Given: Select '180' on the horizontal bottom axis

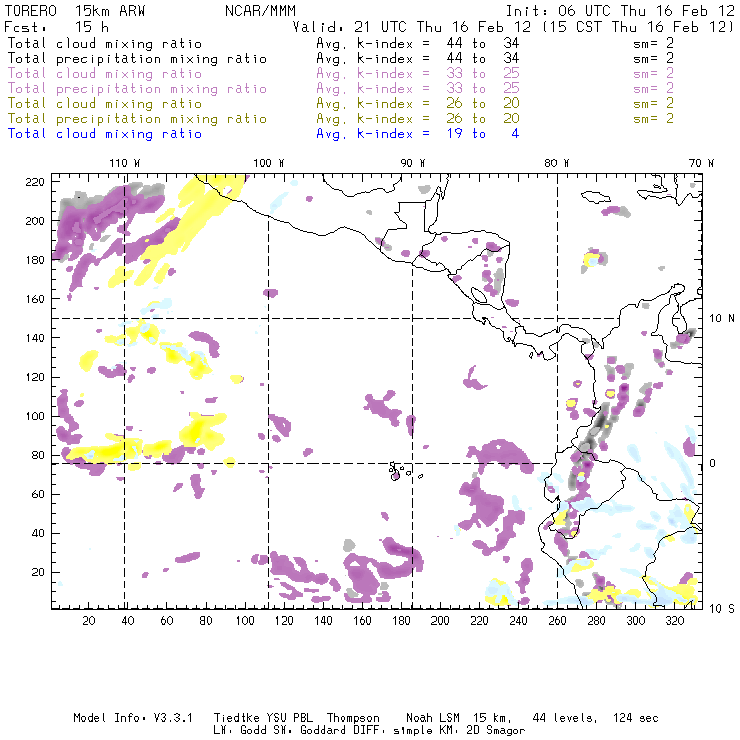Looking at the screenshot, I should (401, 621).
